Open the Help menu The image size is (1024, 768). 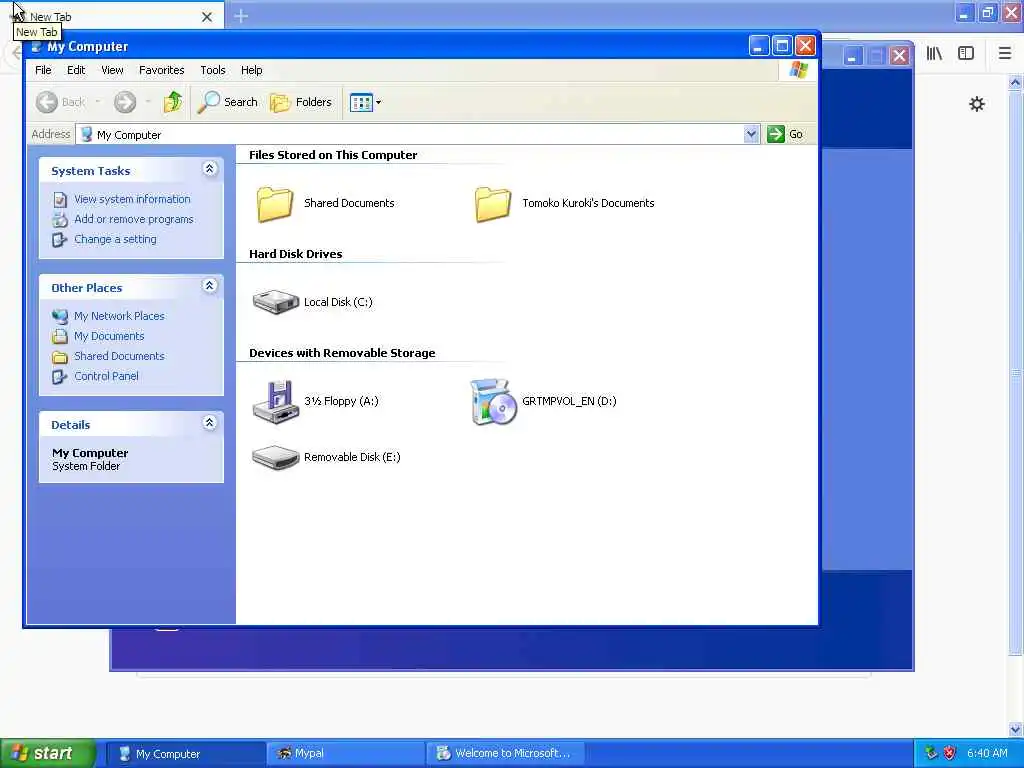(x=251, y=70)
